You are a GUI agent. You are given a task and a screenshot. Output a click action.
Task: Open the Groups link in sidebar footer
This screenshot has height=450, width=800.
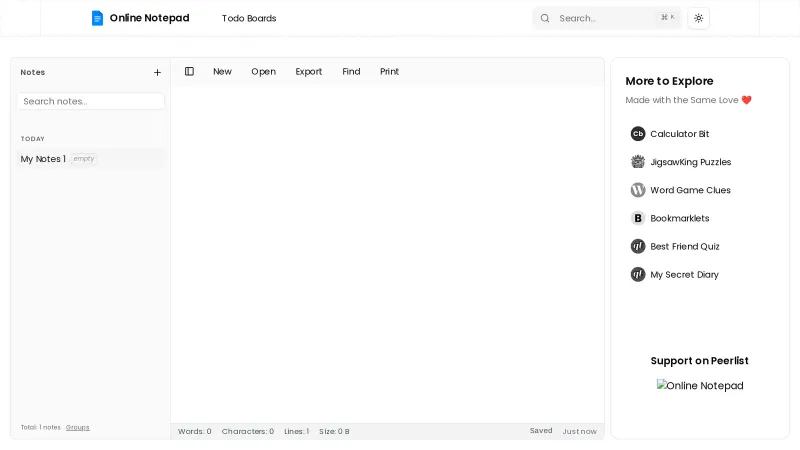(77, 427)
